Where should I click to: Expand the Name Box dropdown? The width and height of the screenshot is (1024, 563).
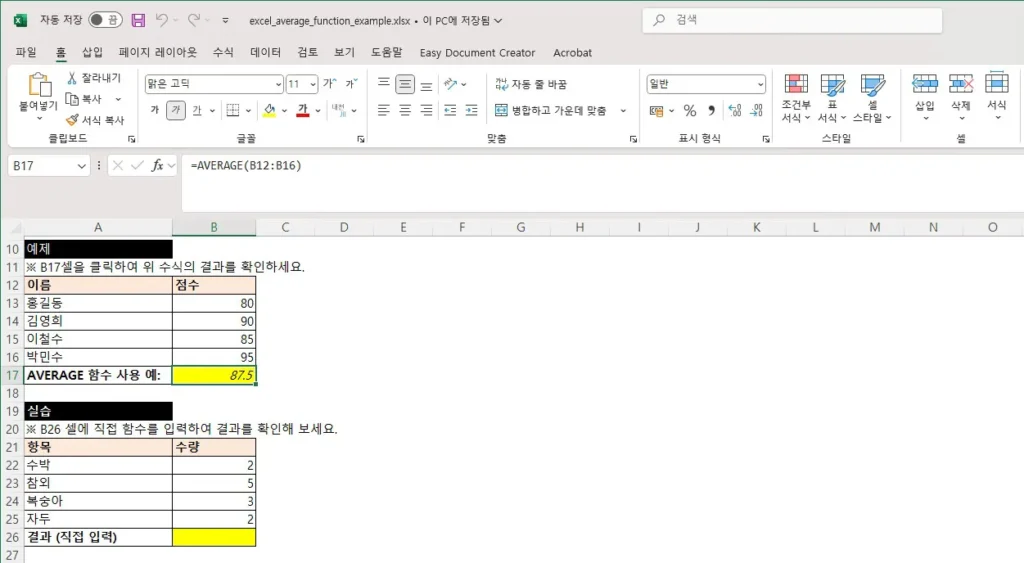[x=81, y=166]
